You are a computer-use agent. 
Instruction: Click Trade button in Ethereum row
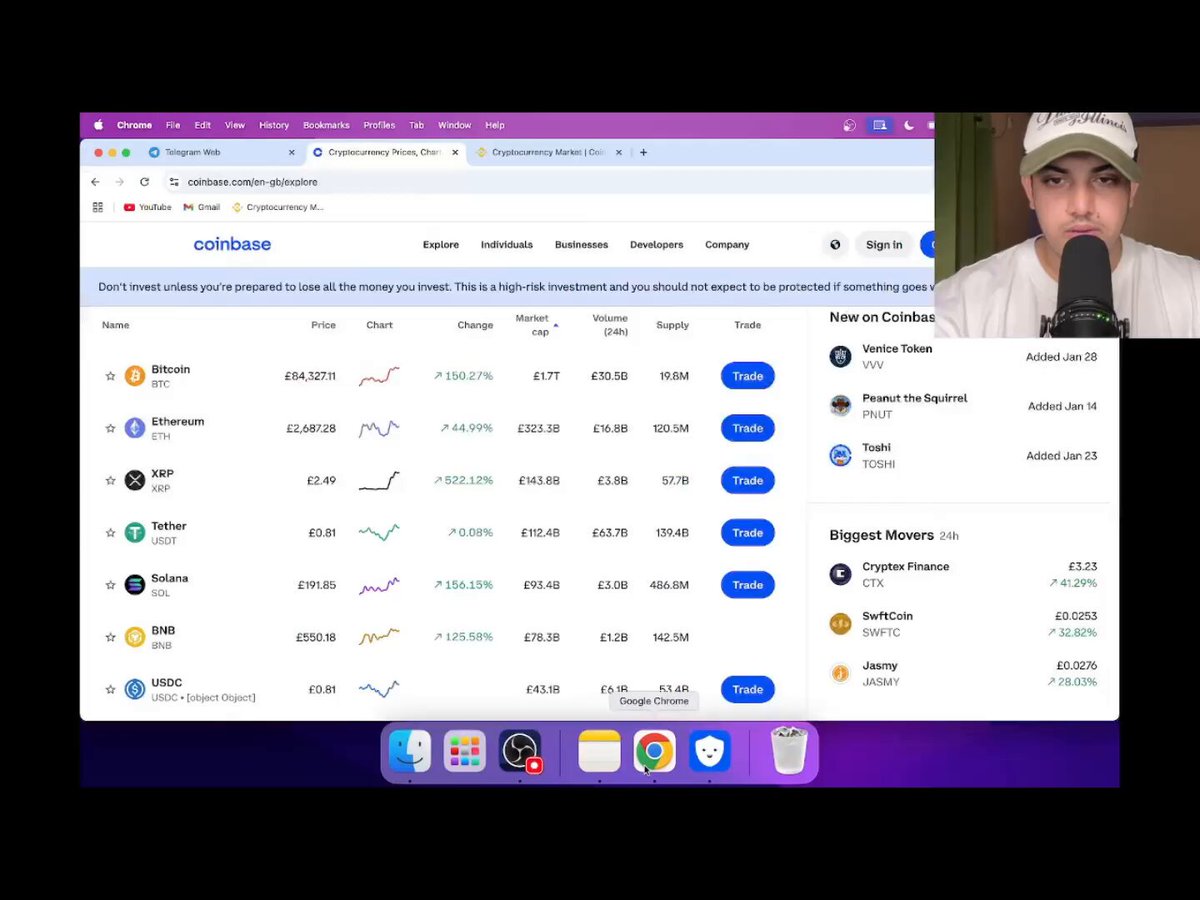coord(747,428)
